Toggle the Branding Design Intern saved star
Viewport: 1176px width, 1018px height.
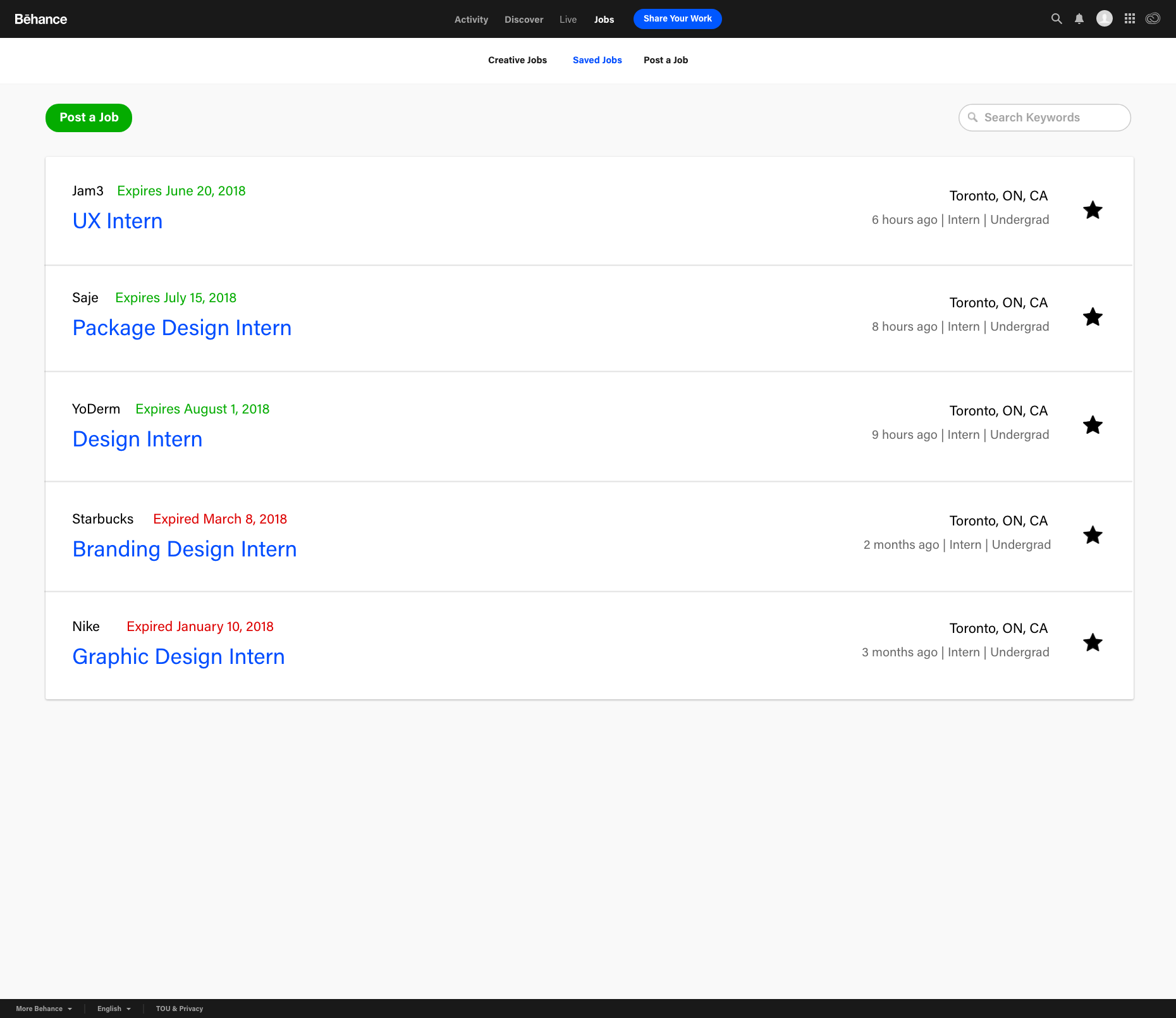pos(1093,535)
